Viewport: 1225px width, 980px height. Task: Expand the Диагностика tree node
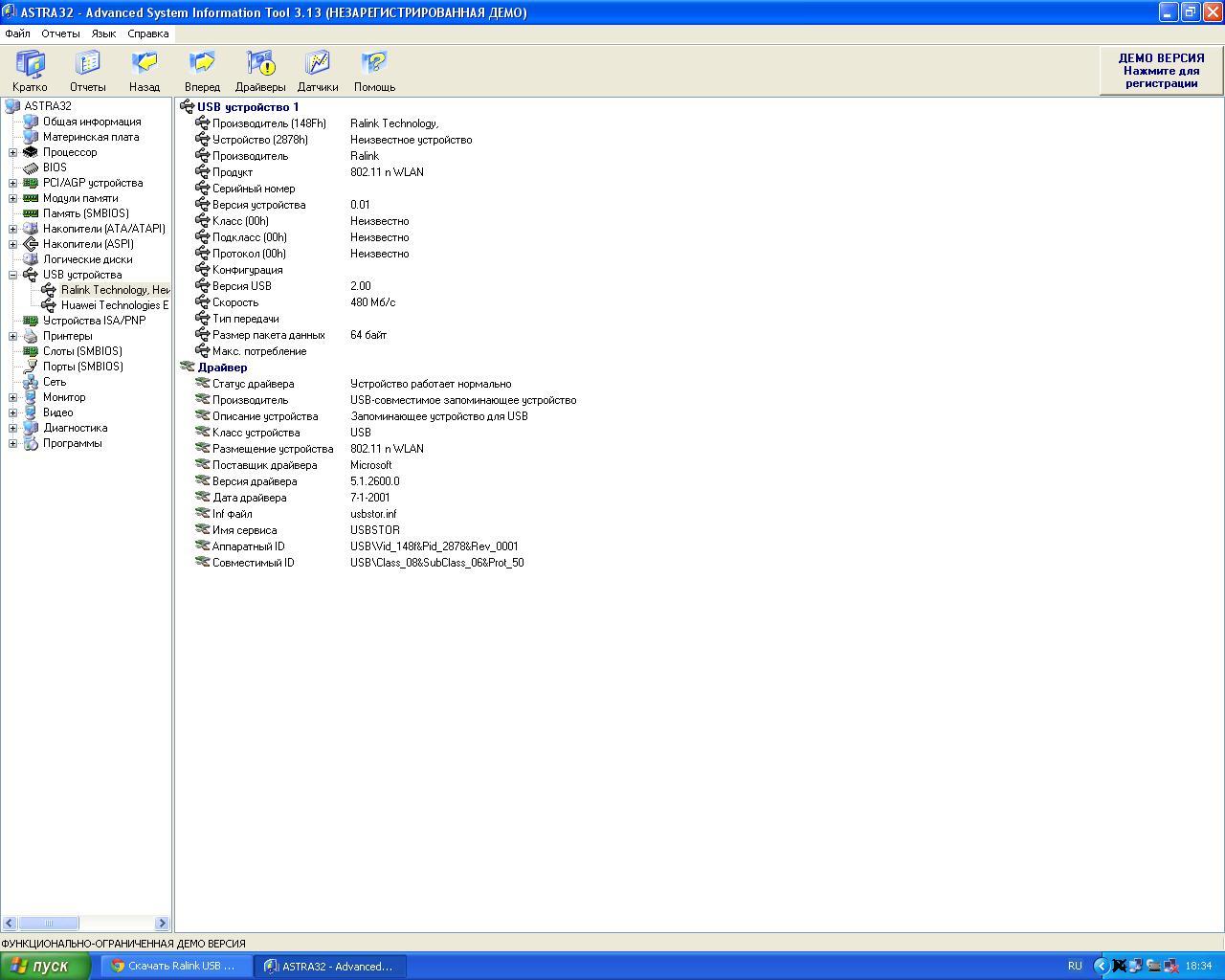pos(12,428)
